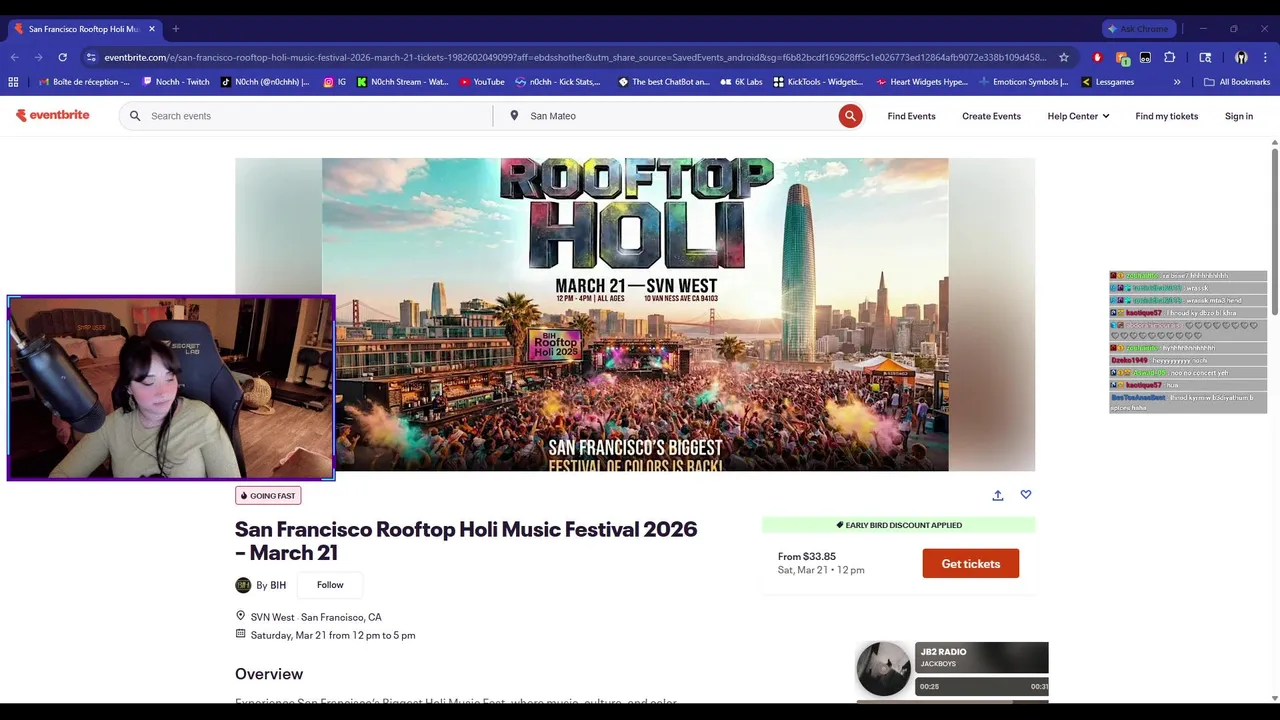Click the JB2 Radio album art thumbnail
The image size is (1280, 720).
pyautogui.click(x=883, y=668)
